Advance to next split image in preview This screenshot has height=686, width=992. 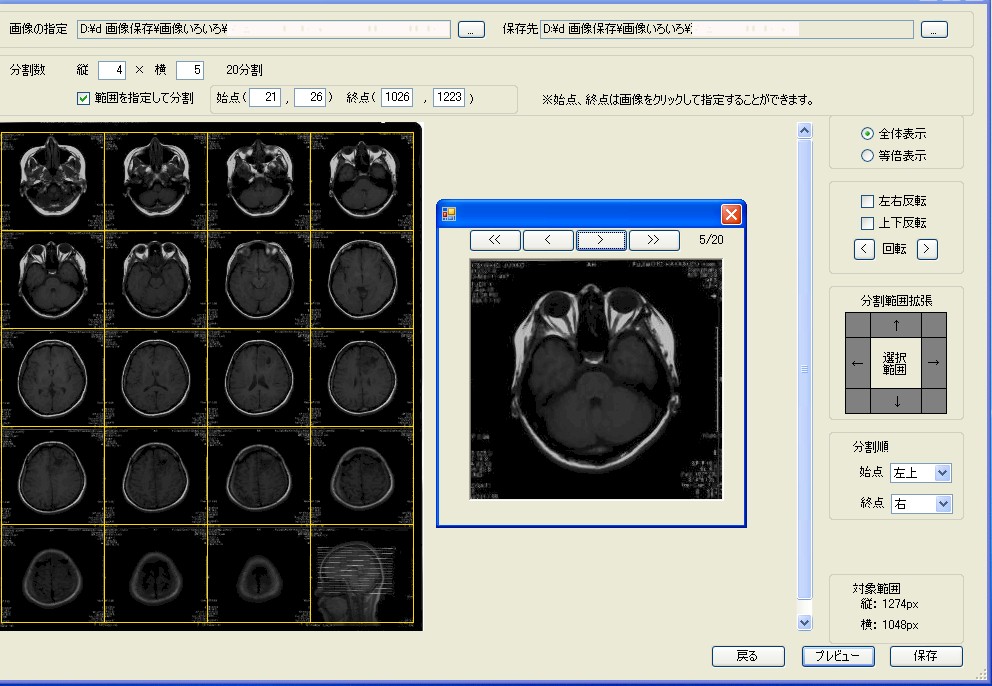coord(601,240)
